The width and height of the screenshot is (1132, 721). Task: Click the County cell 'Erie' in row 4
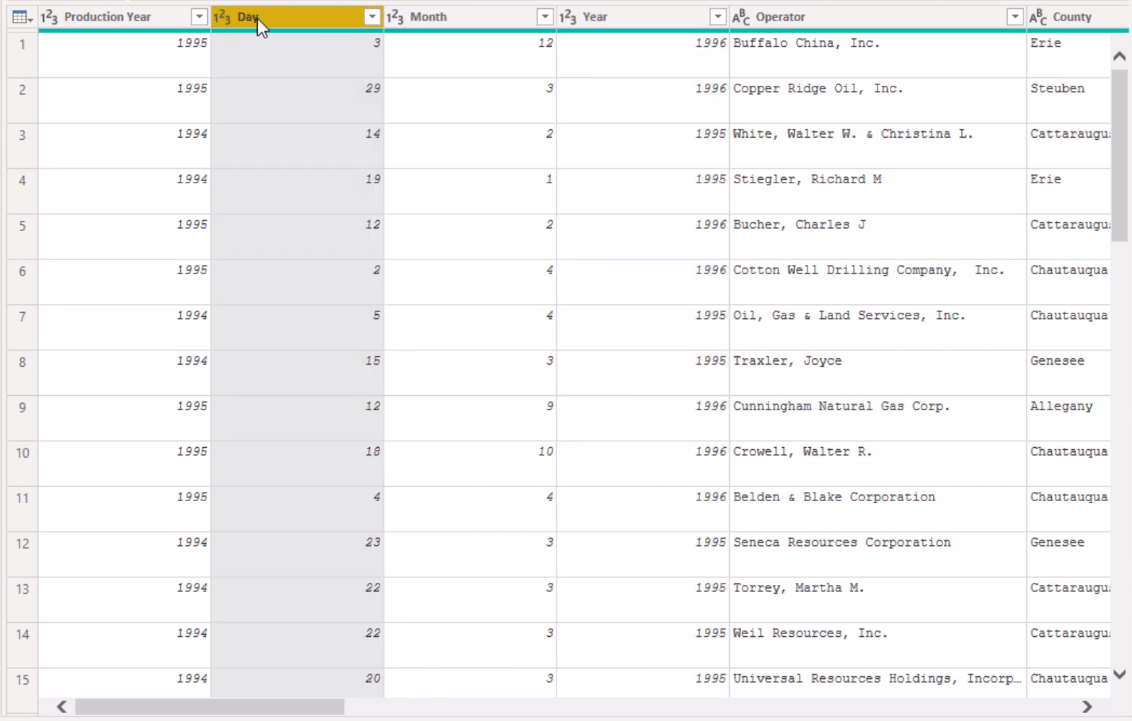[x=1068, y=191]
